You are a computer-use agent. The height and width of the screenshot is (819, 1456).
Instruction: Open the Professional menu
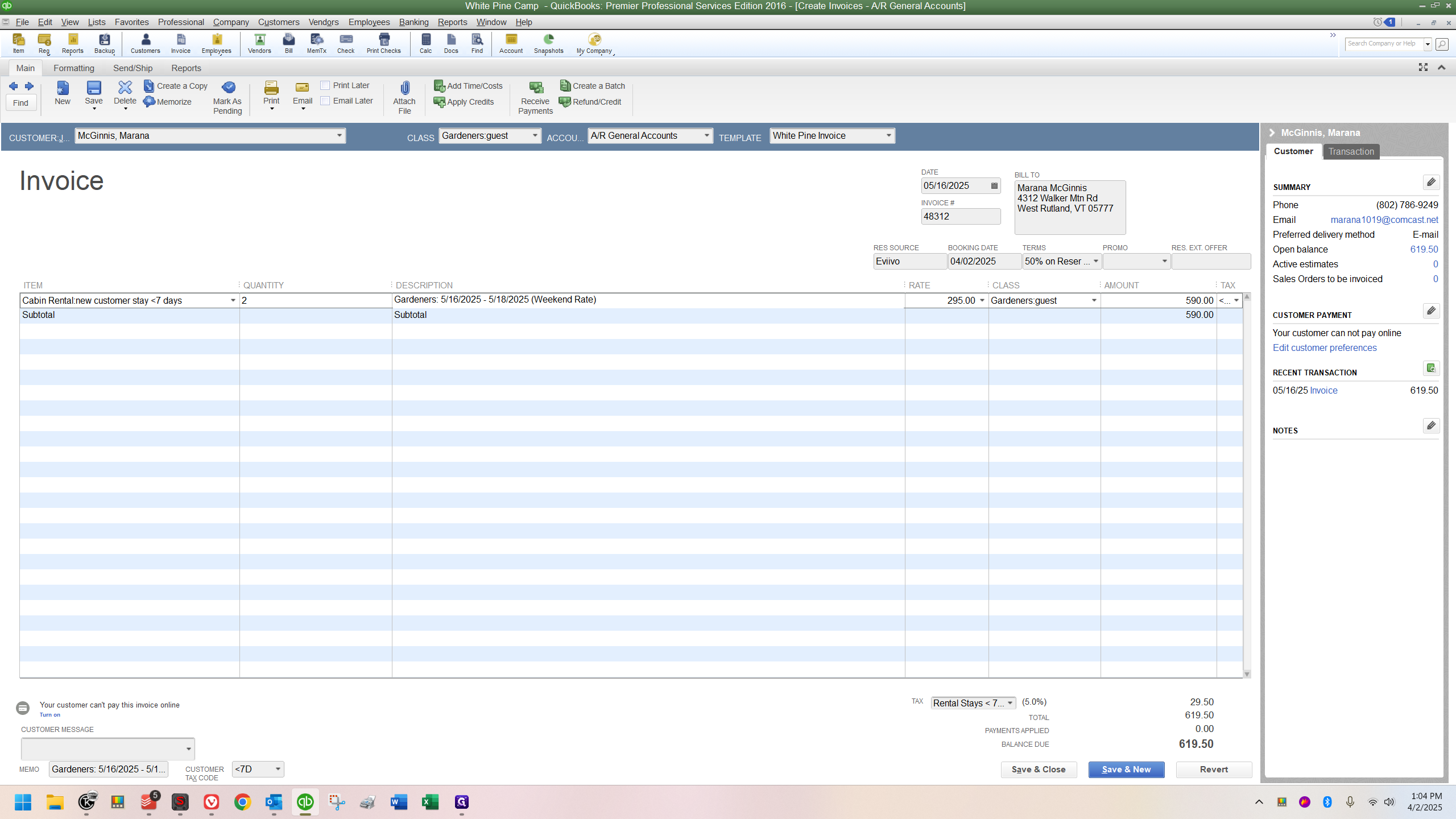(x=181, y=22)
